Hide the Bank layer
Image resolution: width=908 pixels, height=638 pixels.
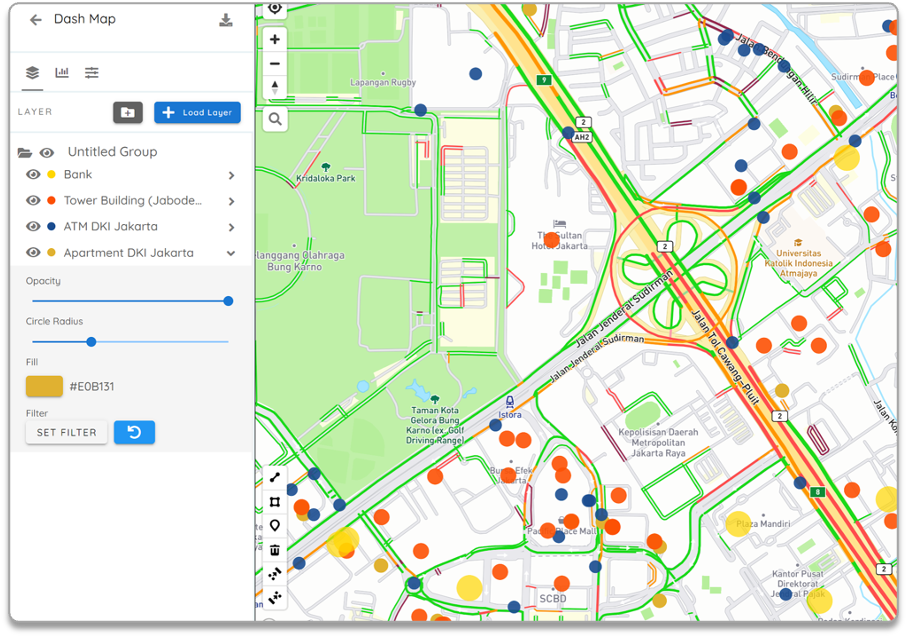click(34, 175)
